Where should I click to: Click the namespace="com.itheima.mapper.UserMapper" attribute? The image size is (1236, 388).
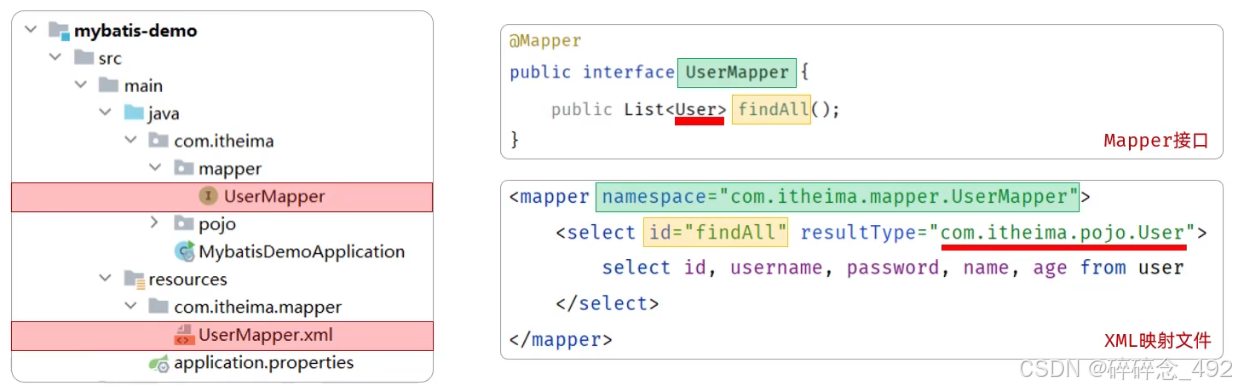tap(838, 197)
